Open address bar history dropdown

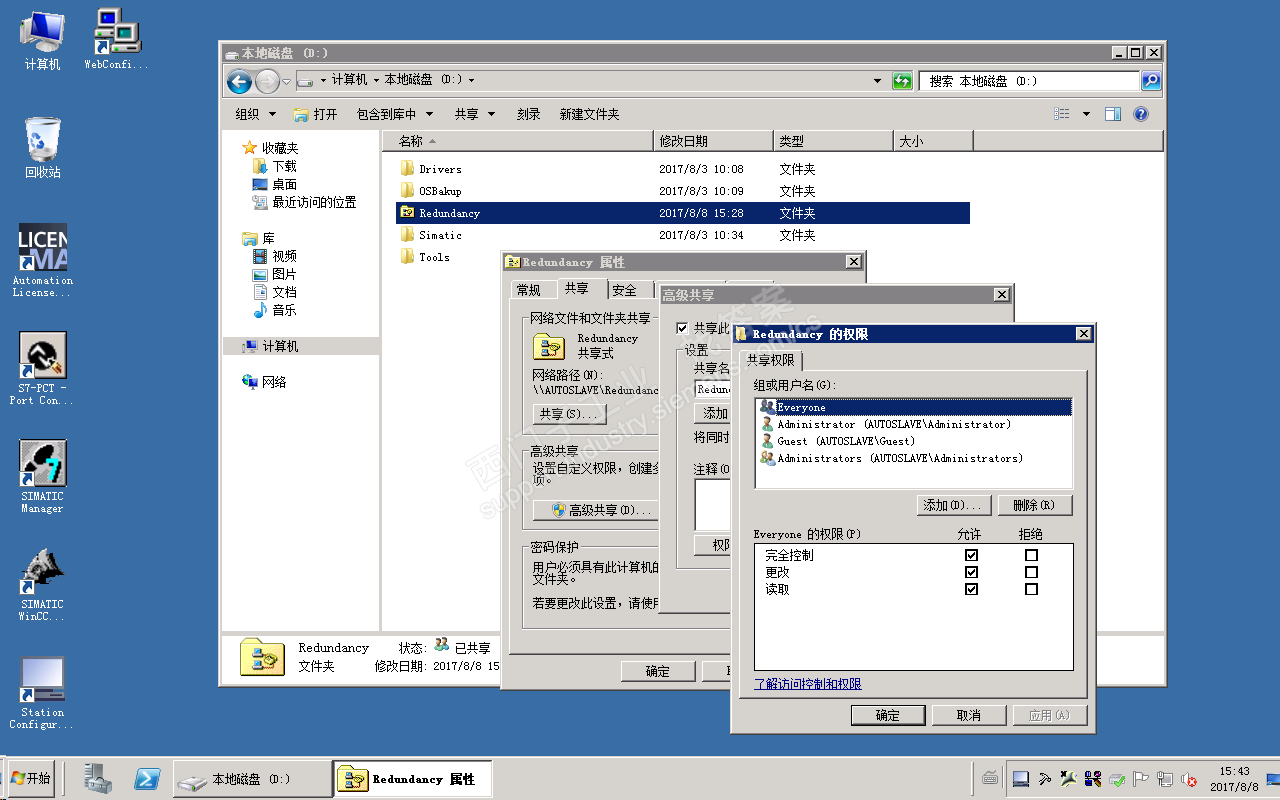pos(878,81)
